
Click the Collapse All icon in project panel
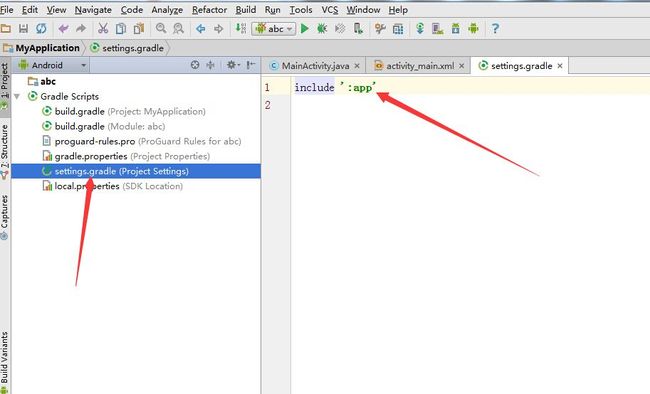[211, 65]
